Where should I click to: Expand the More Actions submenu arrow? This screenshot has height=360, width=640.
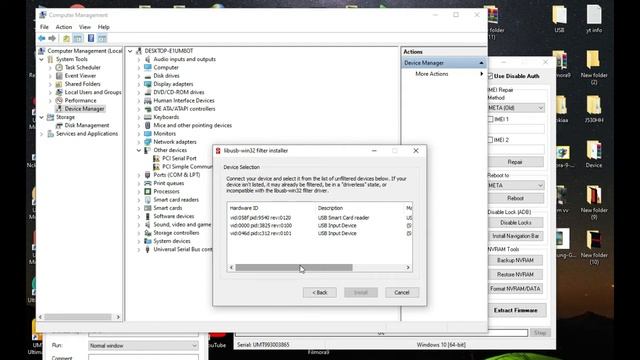tap(482, 74)
